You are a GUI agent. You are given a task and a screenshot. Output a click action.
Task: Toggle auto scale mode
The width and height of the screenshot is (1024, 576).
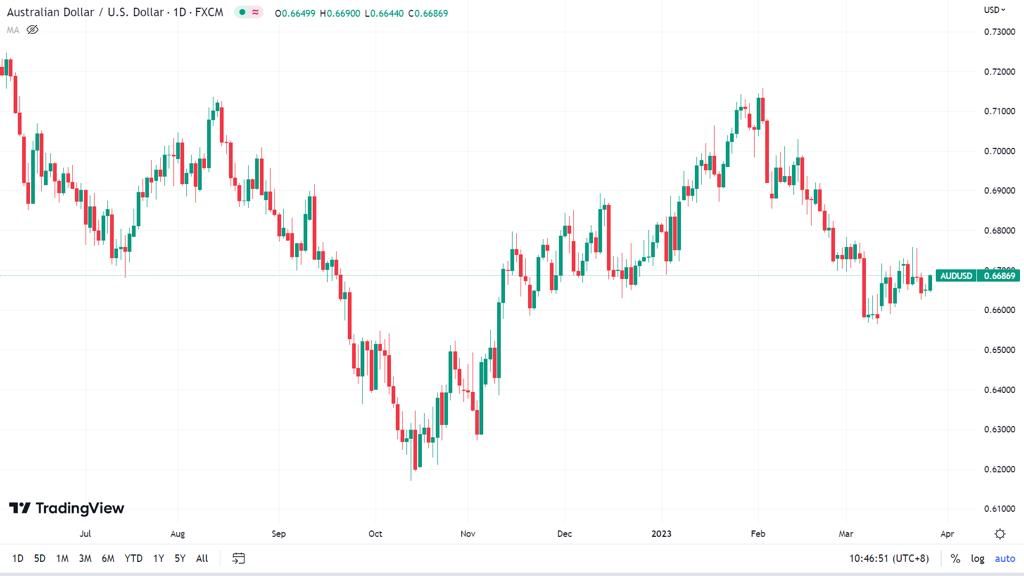[x=1005, y=558]
